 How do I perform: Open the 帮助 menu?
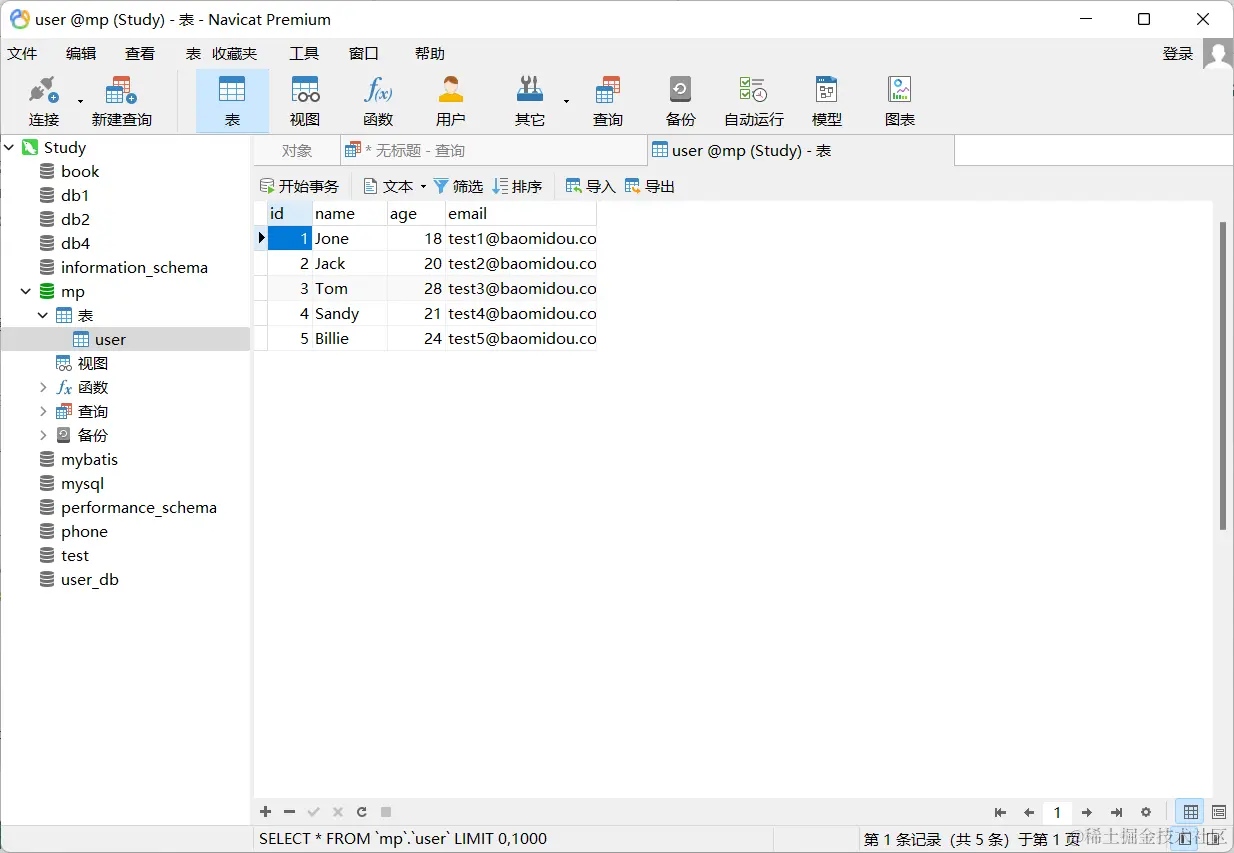(x=430, y=54)
